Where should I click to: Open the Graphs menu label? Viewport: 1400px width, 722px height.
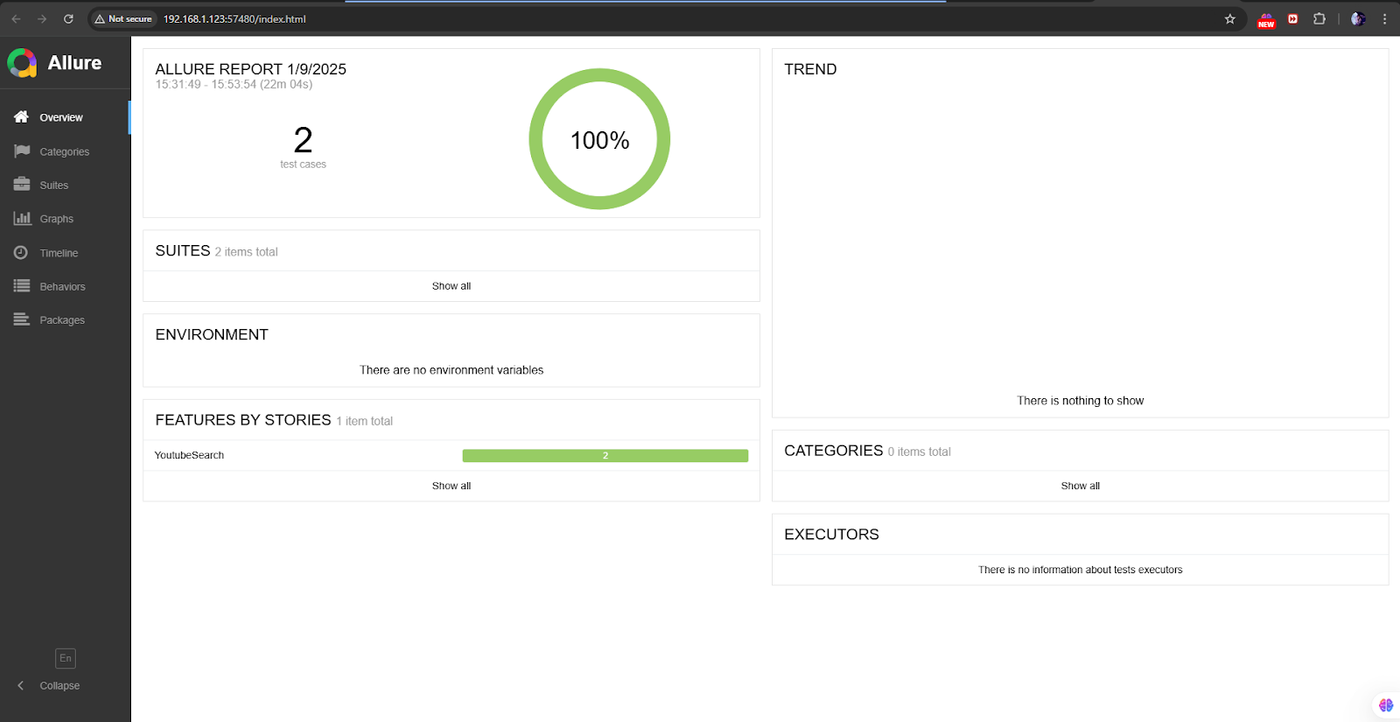coord(57,219)
